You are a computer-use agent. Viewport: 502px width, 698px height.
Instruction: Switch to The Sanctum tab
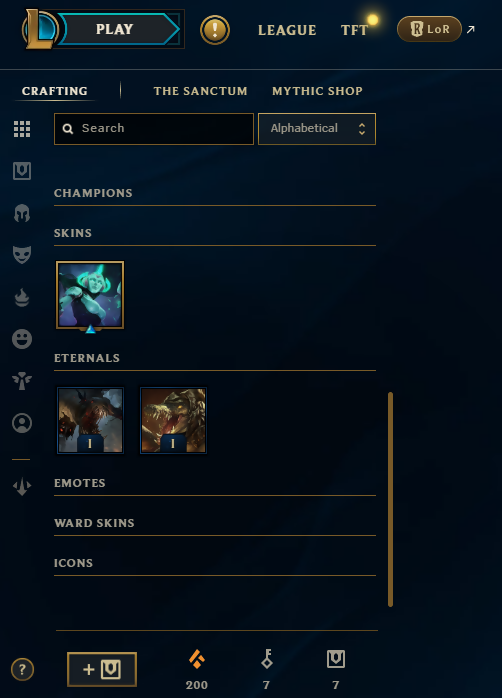pos(200,91)
